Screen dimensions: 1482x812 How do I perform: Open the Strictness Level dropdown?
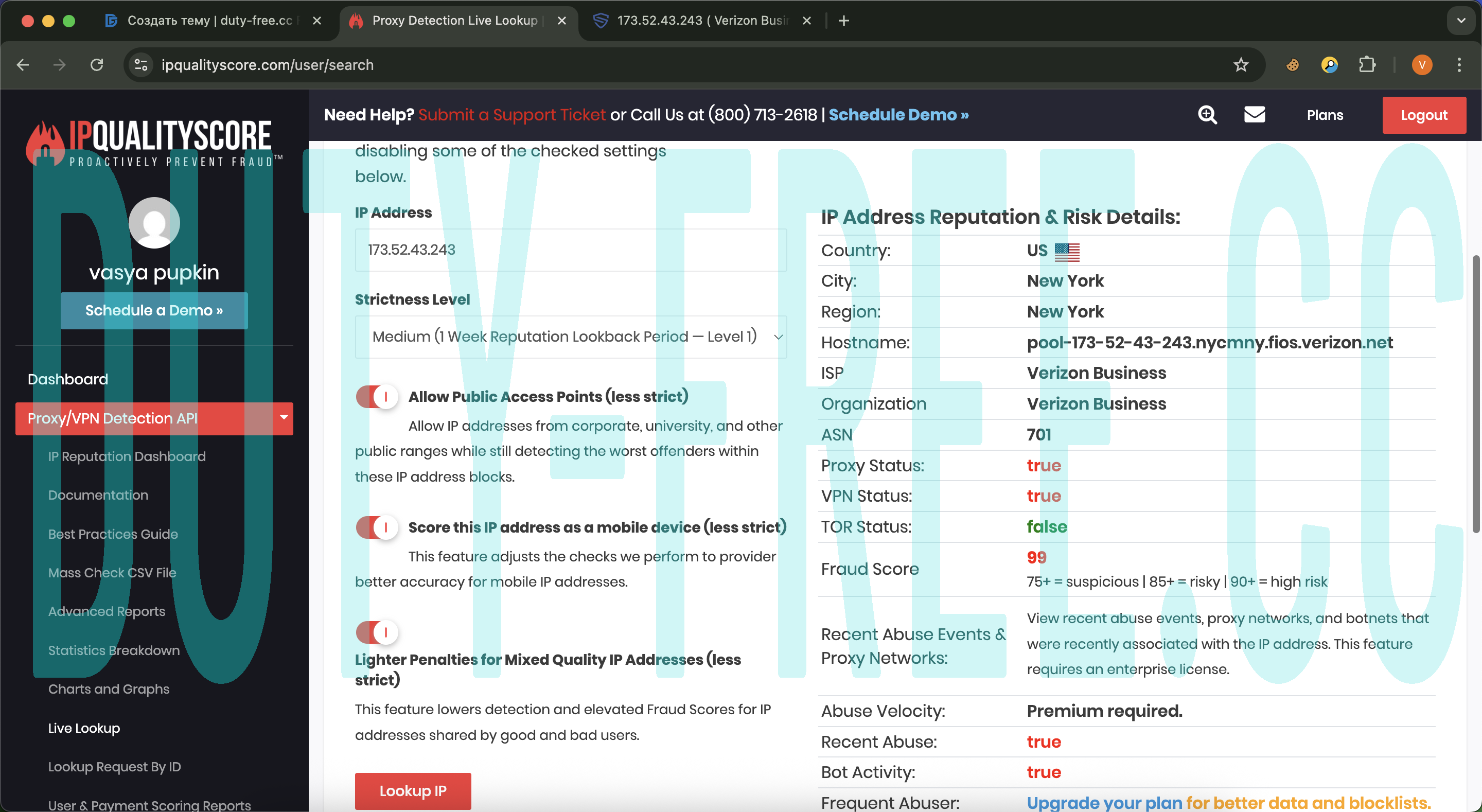pyautogui.click(x=570, y=337)
